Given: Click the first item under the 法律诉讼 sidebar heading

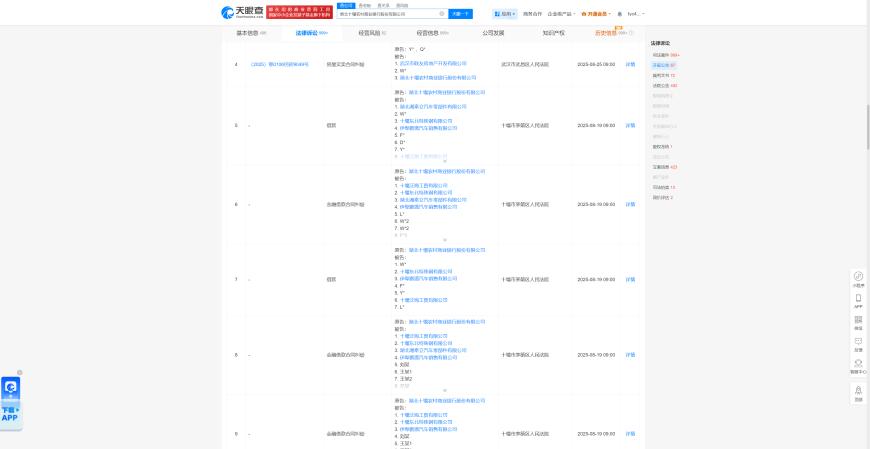Looking at the screenshot, I should point(666,55).
